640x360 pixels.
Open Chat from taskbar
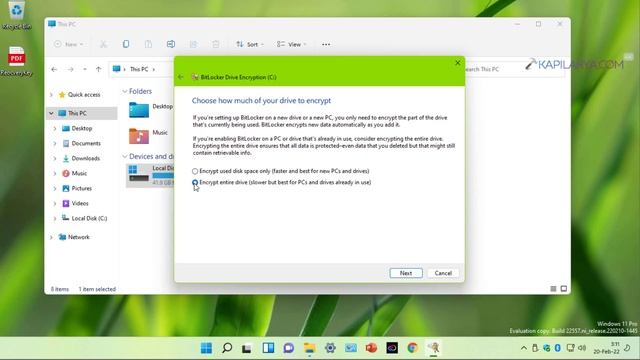289,348
